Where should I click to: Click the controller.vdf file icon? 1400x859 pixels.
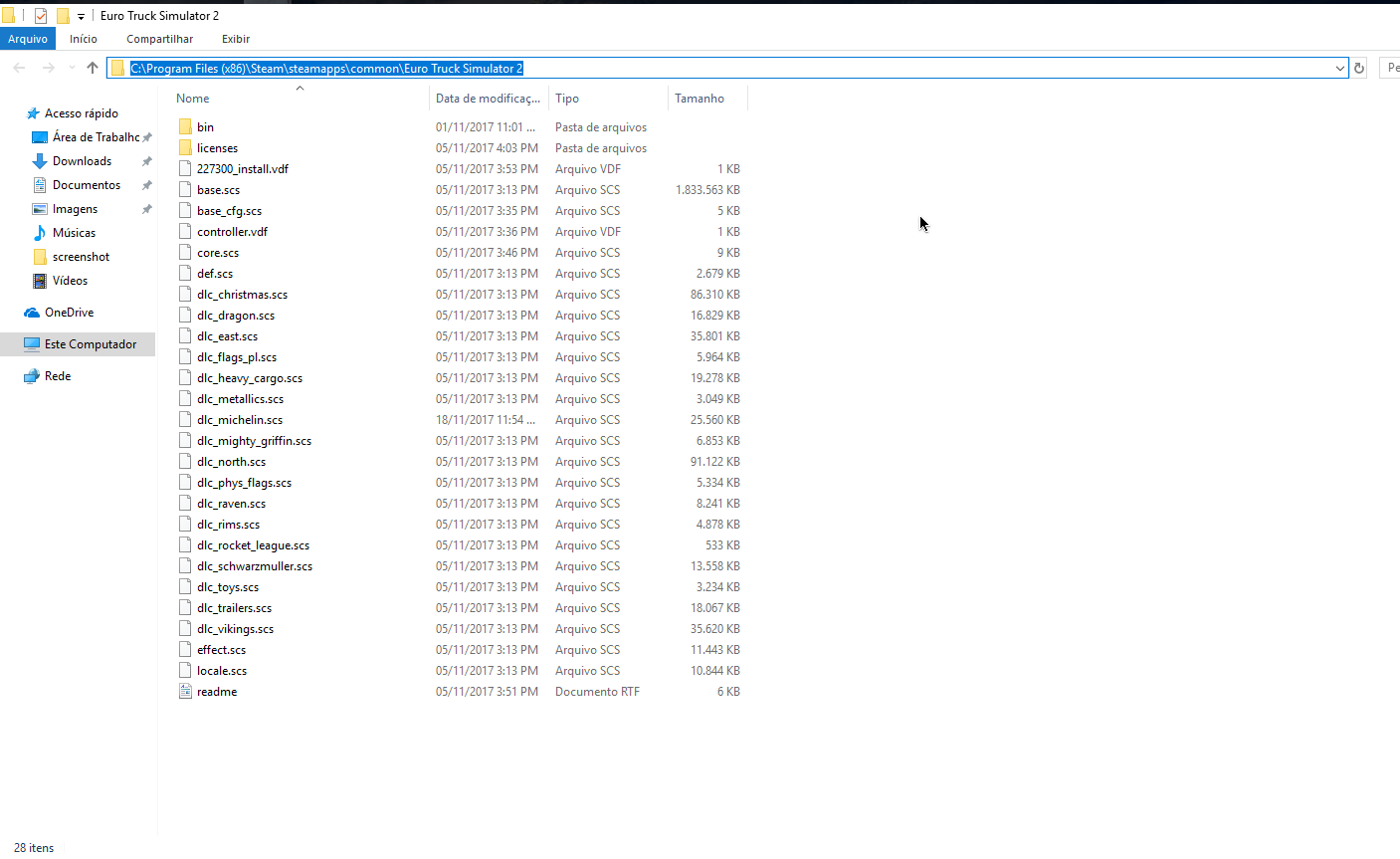click(185, 231)
